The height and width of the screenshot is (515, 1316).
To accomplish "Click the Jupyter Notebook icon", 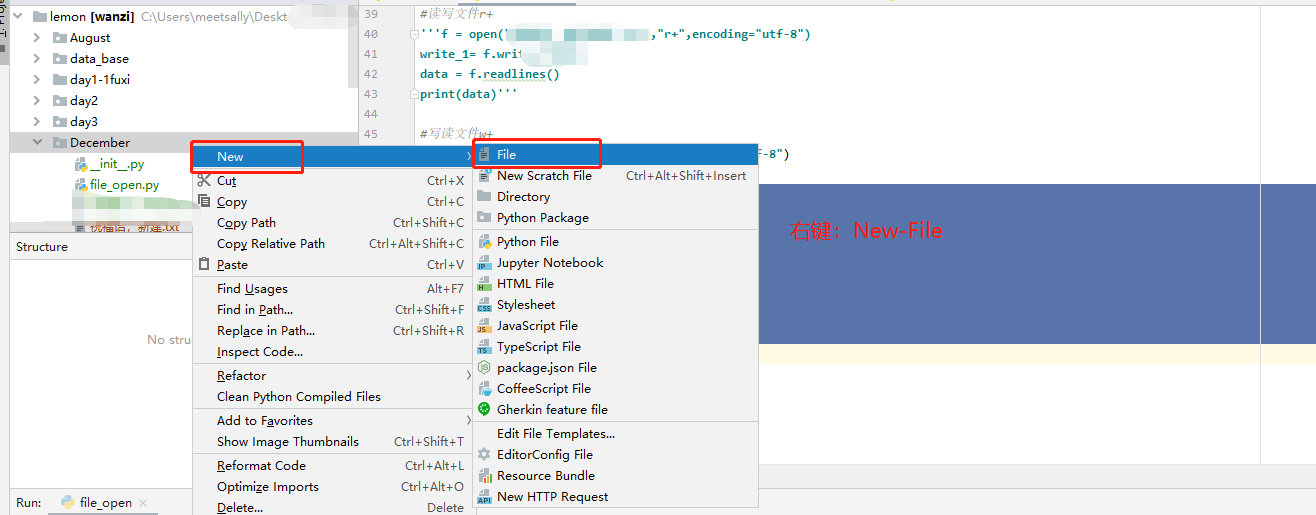I will tap(484, 263).
